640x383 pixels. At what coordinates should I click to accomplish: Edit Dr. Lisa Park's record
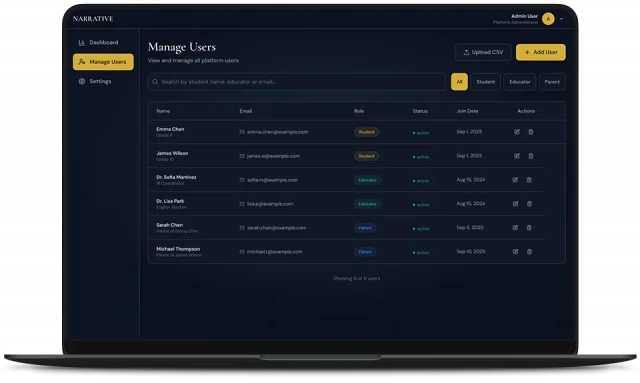tap(516, 204)
